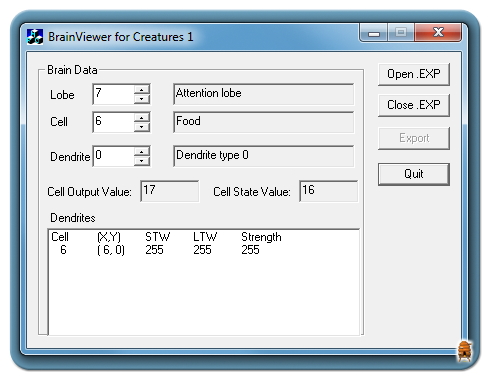Click the BrainViewer app icon in title bar

35,37
